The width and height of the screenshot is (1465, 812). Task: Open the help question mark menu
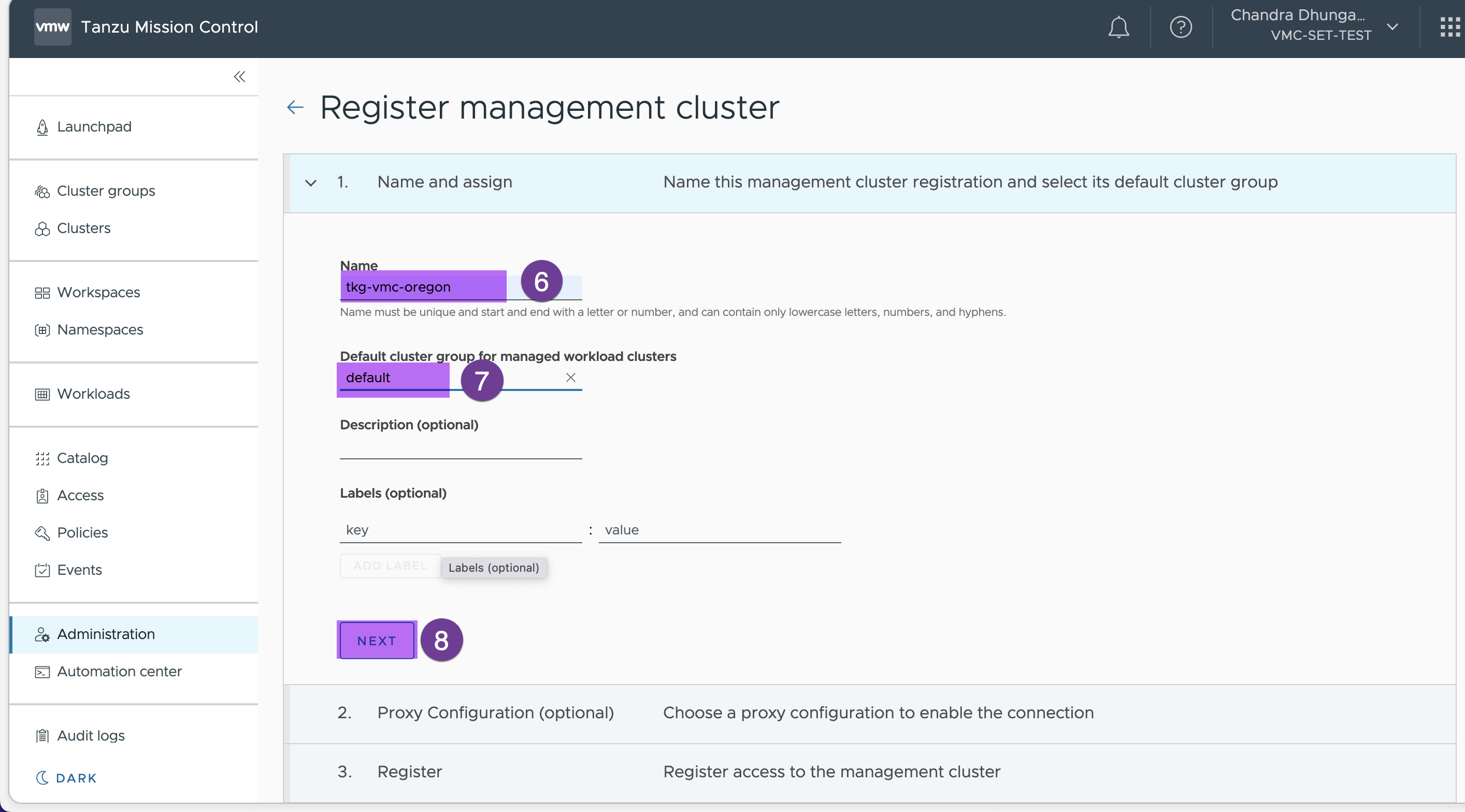point(1181,27)
